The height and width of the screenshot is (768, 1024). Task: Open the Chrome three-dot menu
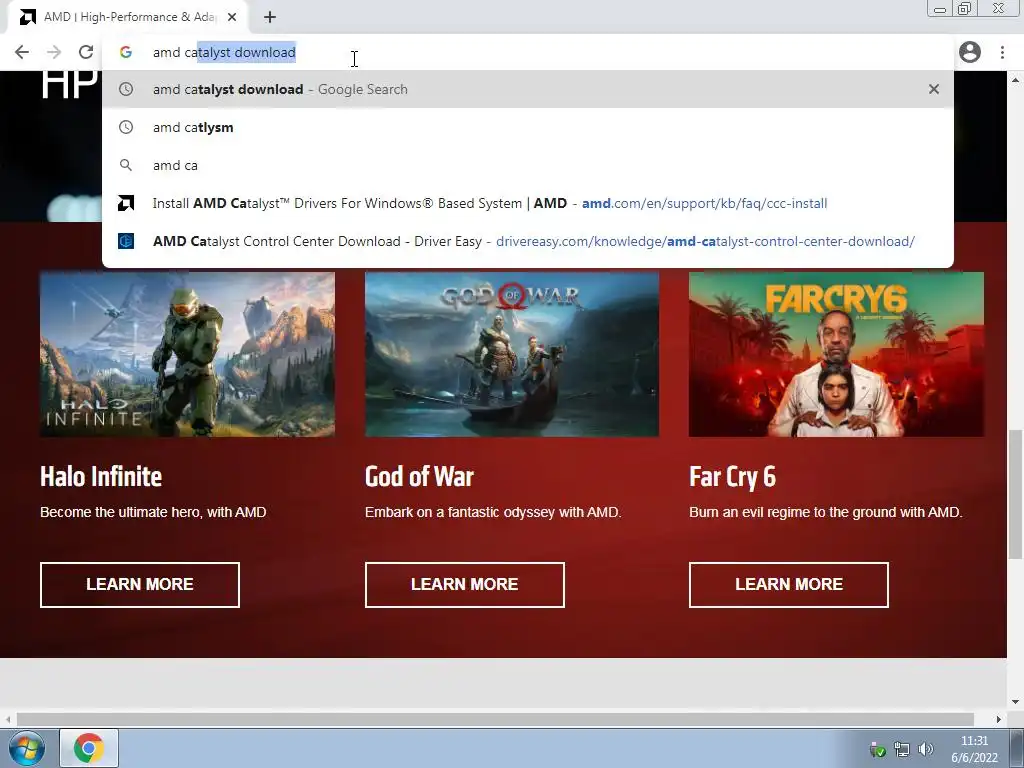pos(1002,52)
